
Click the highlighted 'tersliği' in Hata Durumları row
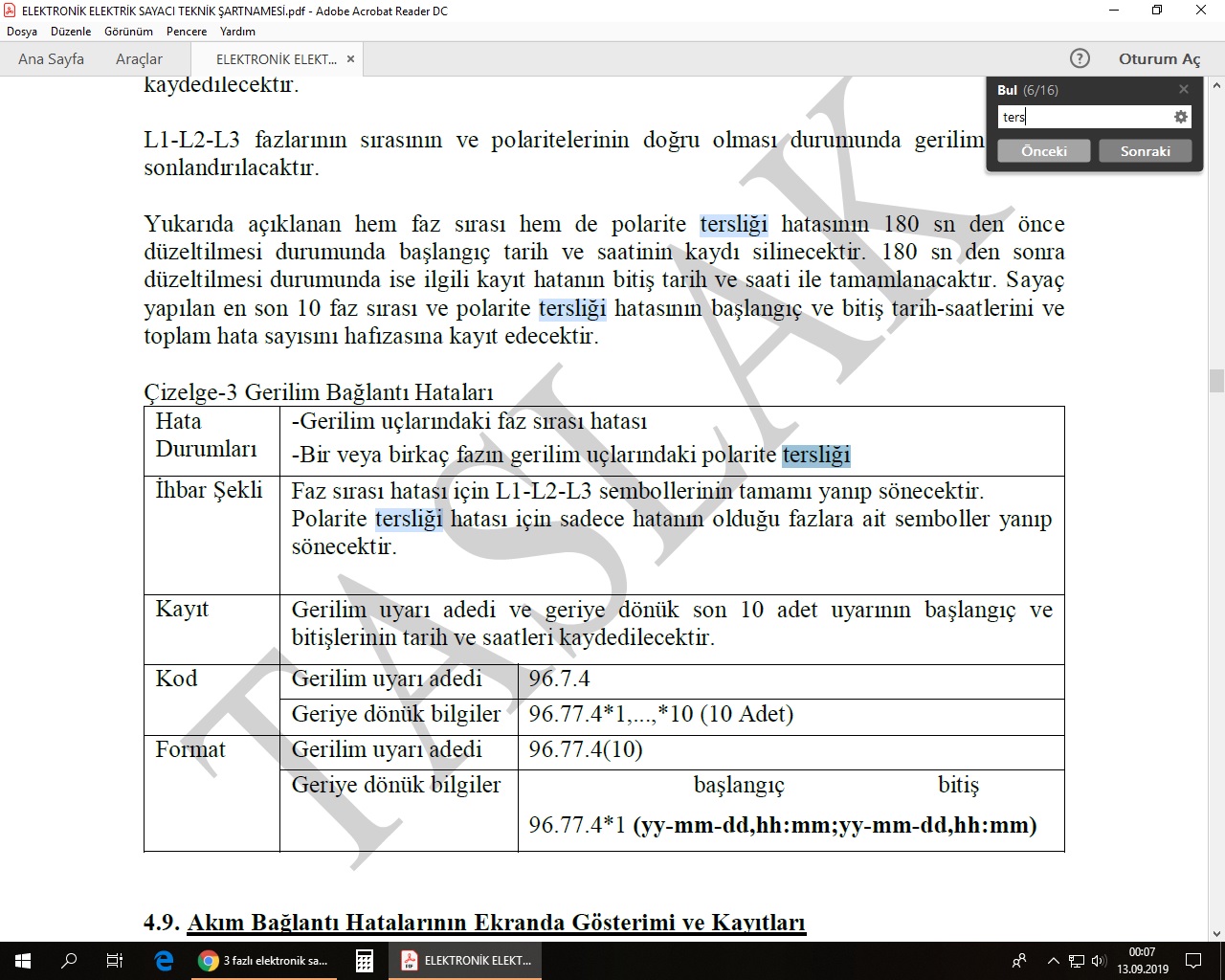click(816, 456)
